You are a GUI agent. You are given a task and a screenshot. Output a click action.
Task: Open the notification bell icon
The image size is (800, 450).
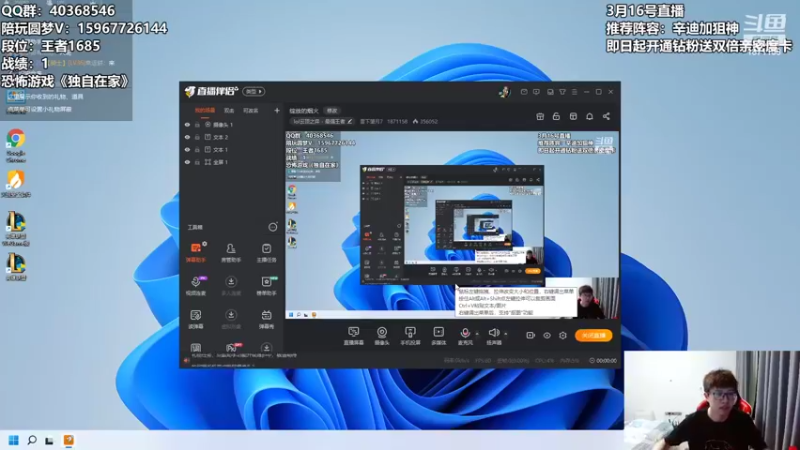589,116
